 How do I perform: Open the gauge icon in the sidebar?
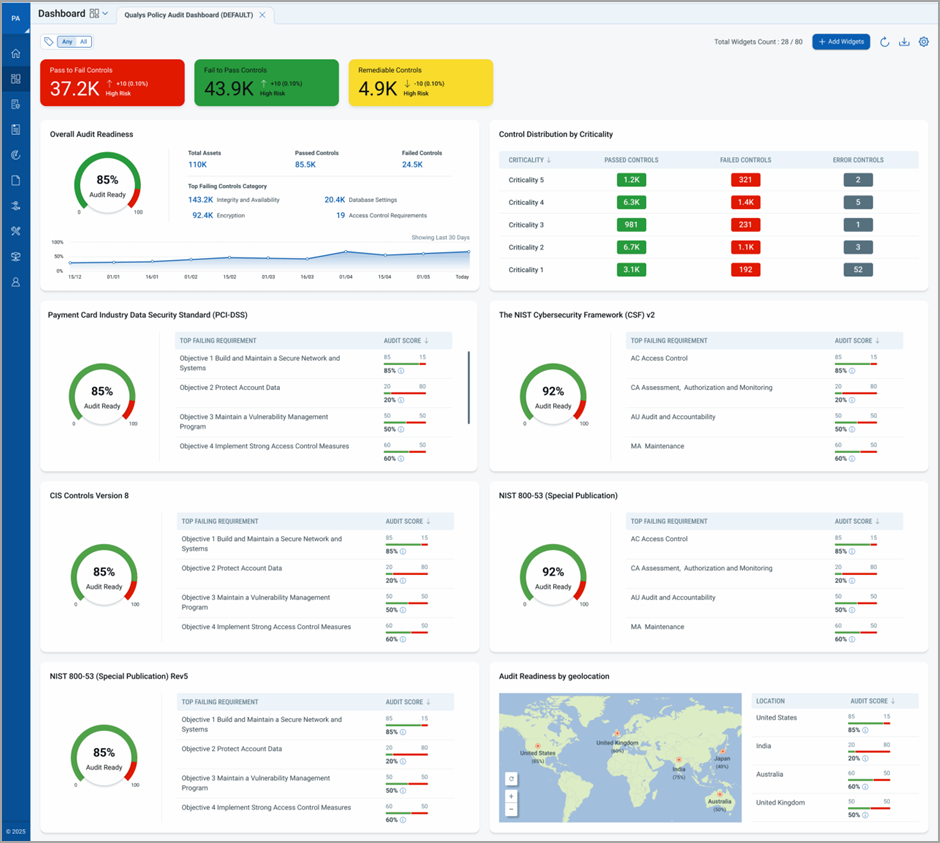point(16,155)
